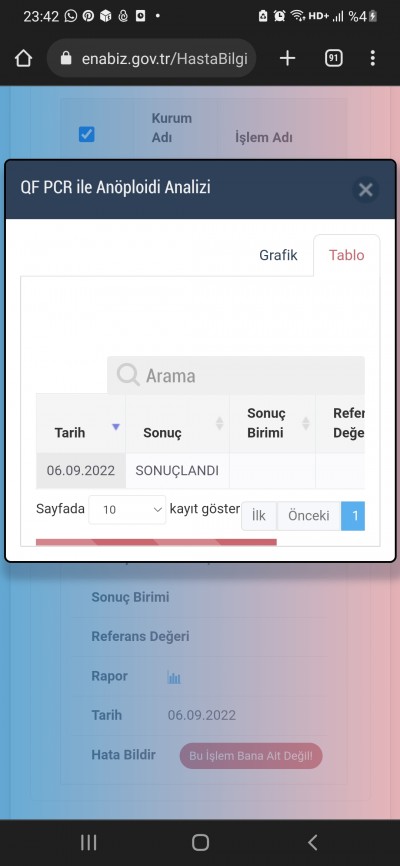Viewport: 400px width, 866px height.
Task: Open the records per page dropdown
Action: tap(127, 510)
